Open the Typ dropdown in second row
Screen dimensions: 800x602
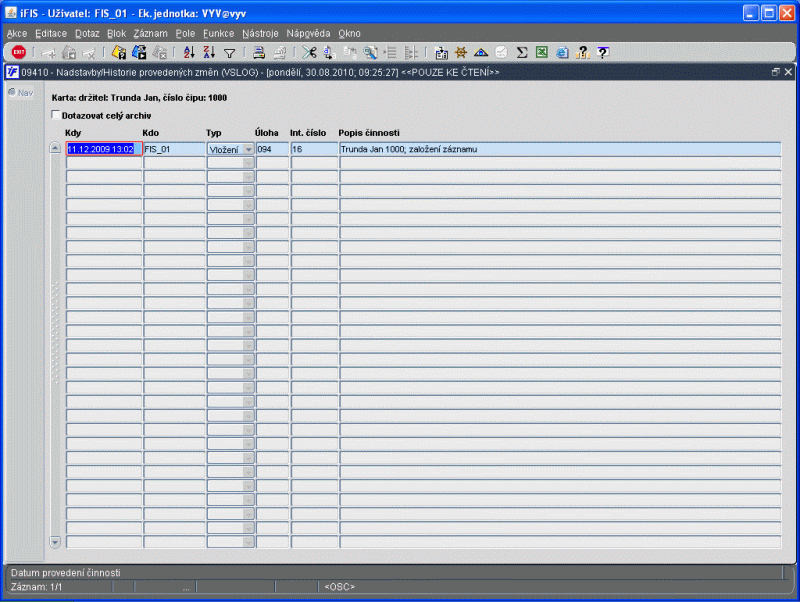(248, 163)
